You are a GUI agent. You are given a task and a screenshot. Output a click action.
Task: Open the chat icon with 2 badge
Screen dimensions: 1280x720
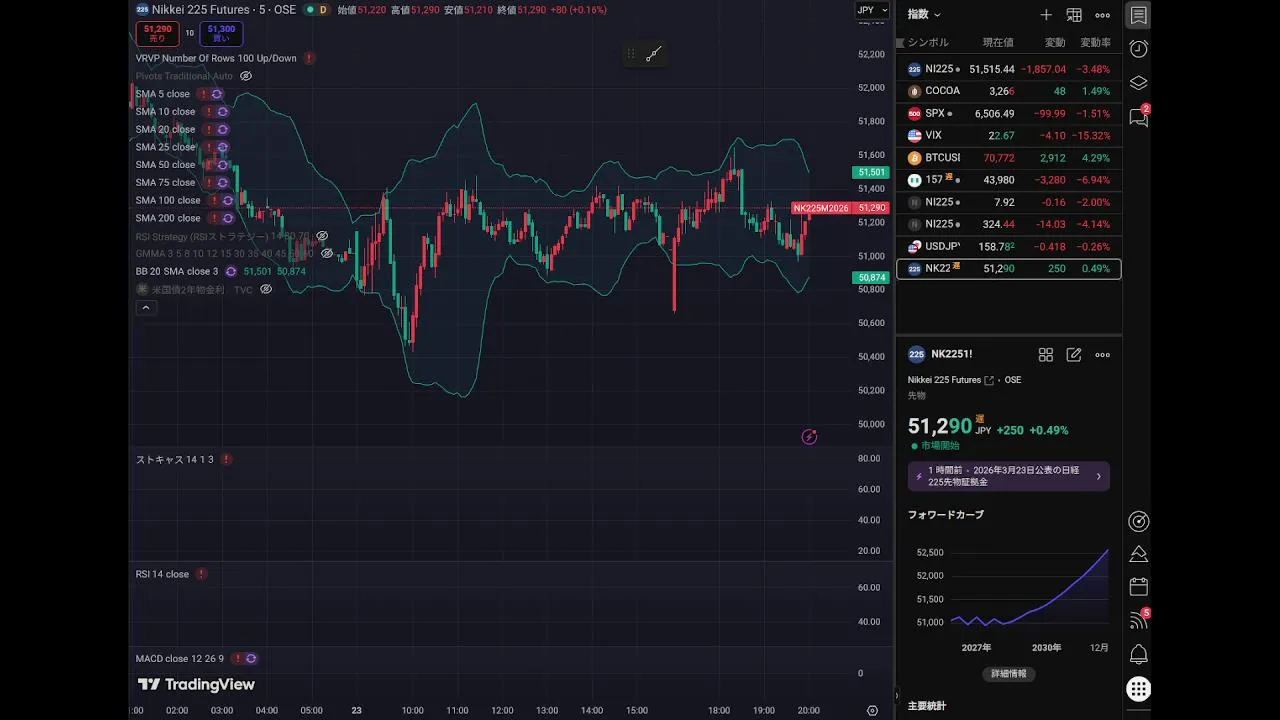point(1138,117)
